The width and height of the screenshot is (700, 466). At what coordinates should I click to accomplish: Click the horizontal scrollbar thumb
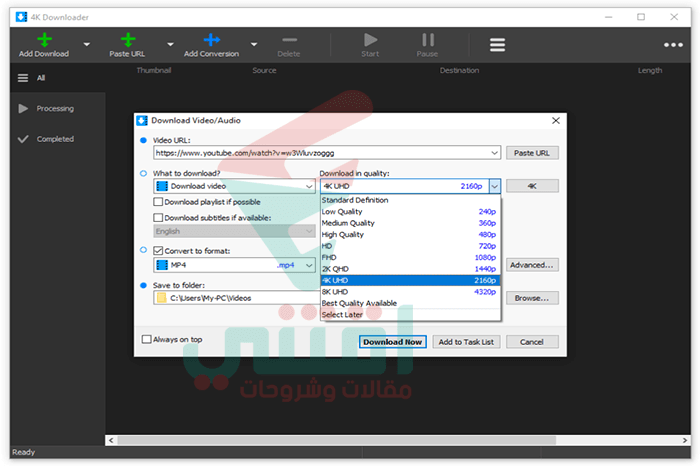coord(337,440)
